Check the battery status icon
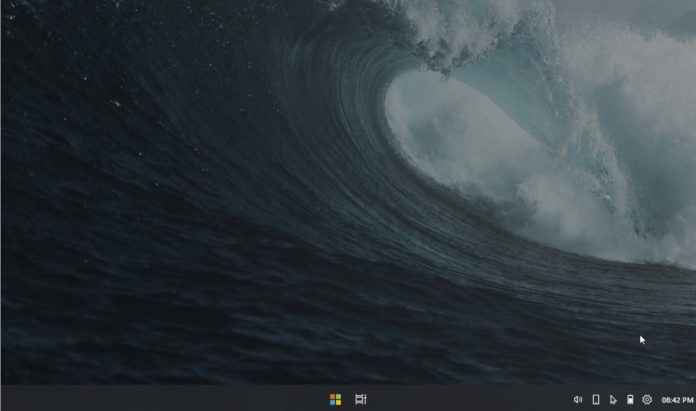This screenshot has height=411, width=696. (630, 399)
